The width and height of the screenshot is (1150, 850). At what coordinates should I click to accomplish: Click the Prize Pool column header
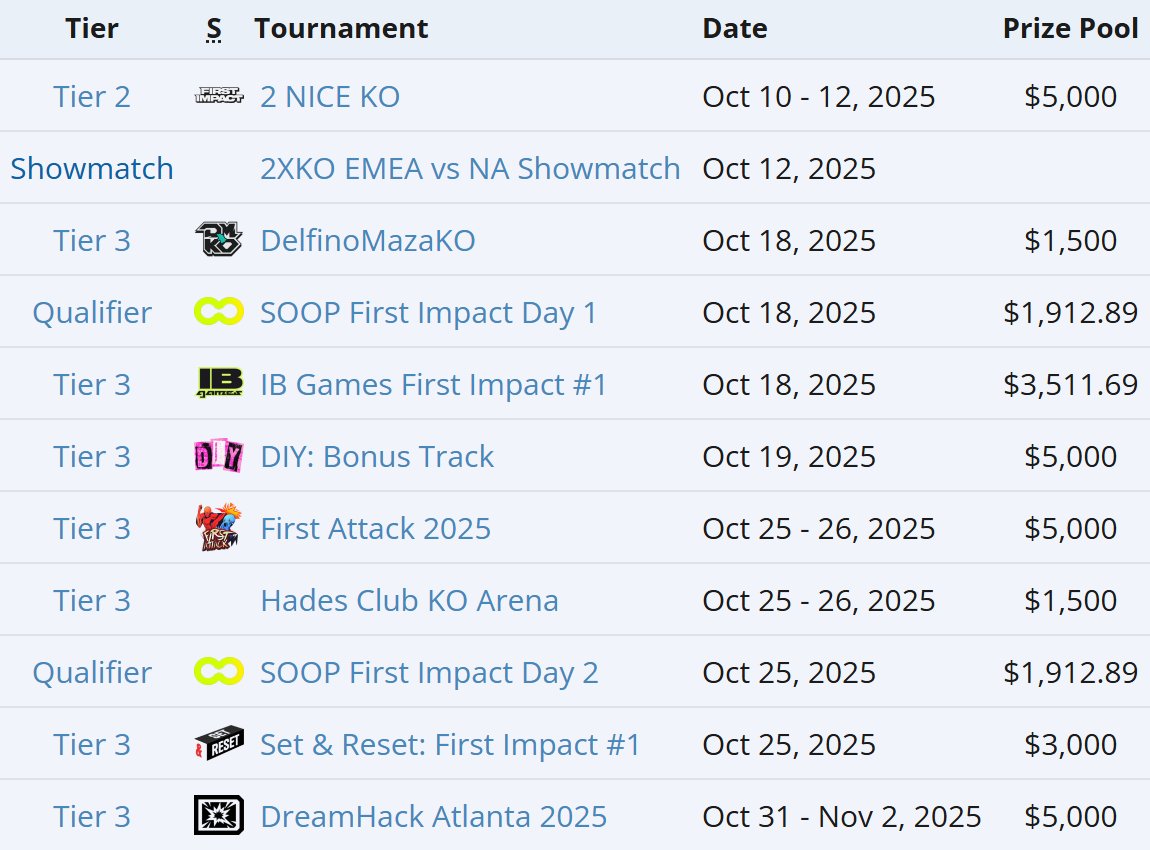point(1070,29)
